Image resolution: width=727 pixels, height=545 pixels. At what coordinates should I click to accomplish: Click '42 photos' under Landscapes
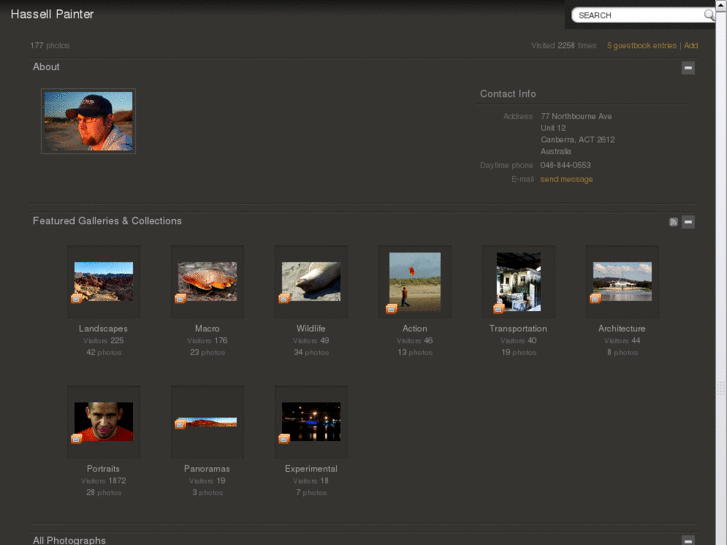(x=103, y=353)
